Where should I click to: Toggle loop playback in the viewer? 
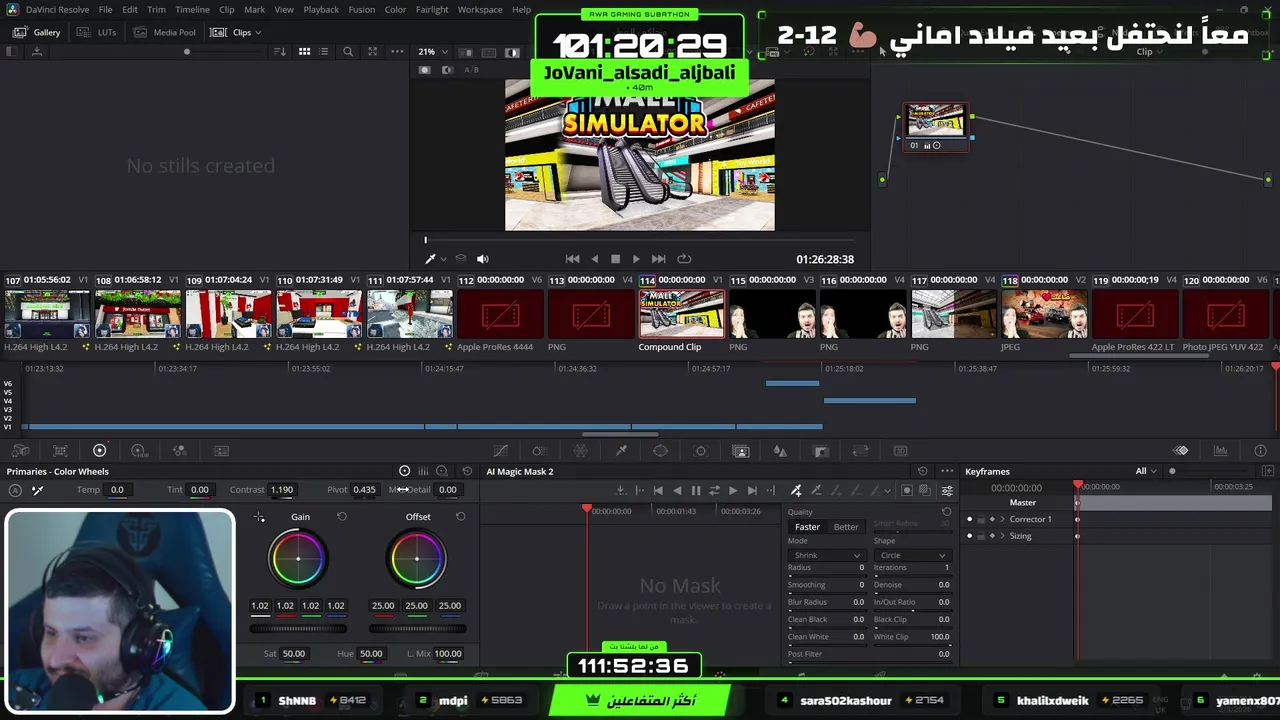click(684, 259)
